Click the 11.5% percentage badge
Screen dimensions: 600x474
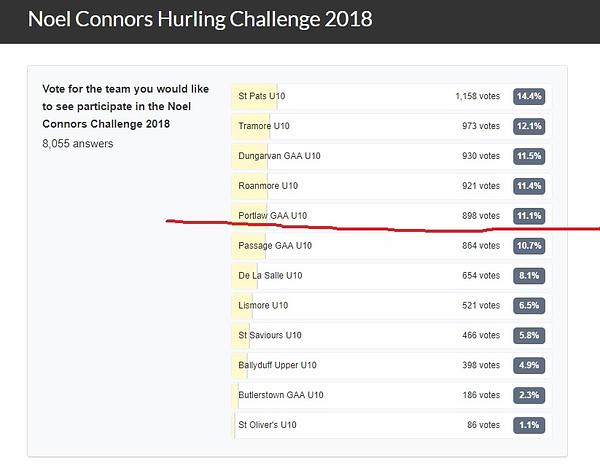point(529,156)
